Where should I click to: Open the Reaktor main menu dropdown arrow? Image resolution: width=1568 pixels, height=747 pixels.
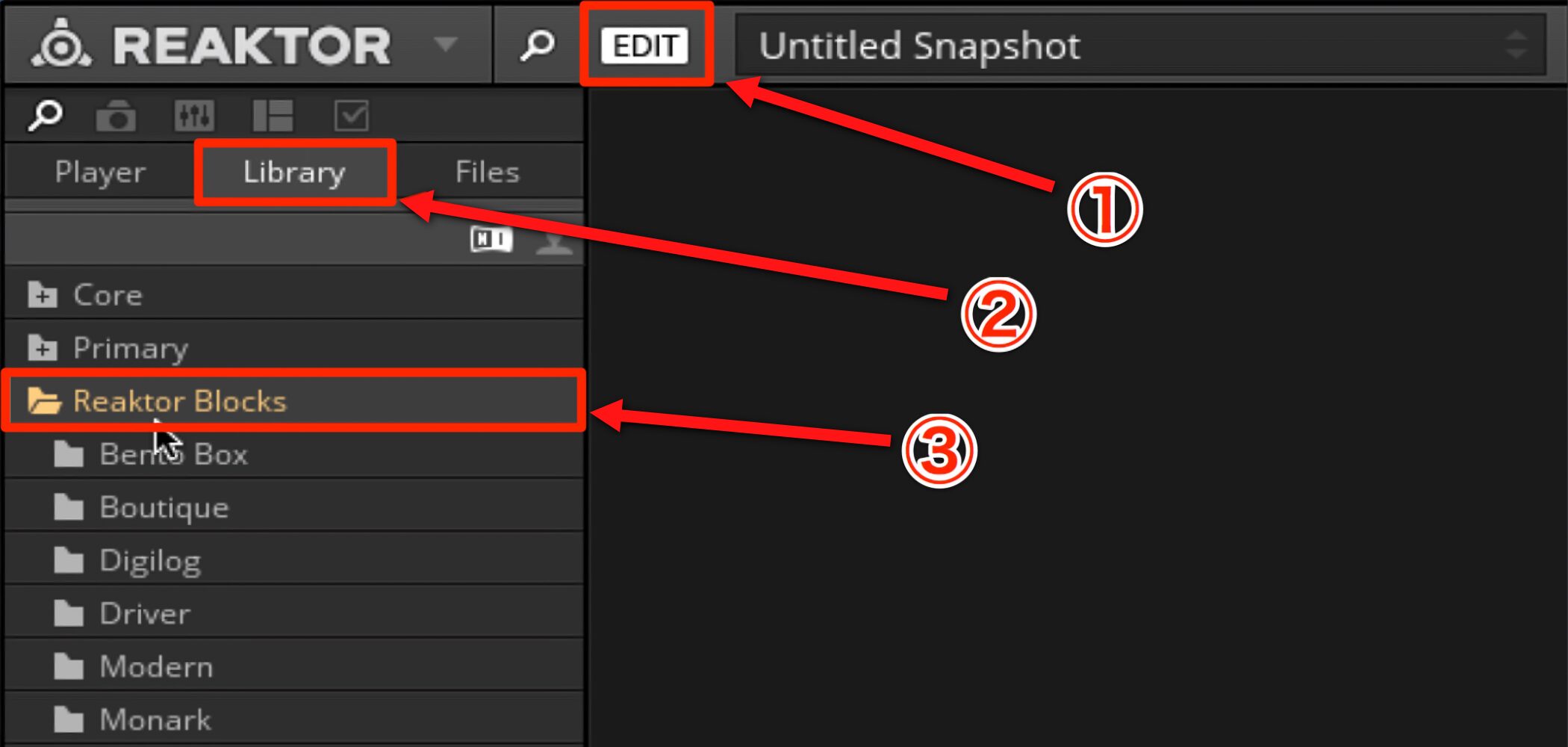[x=446, y=45]
